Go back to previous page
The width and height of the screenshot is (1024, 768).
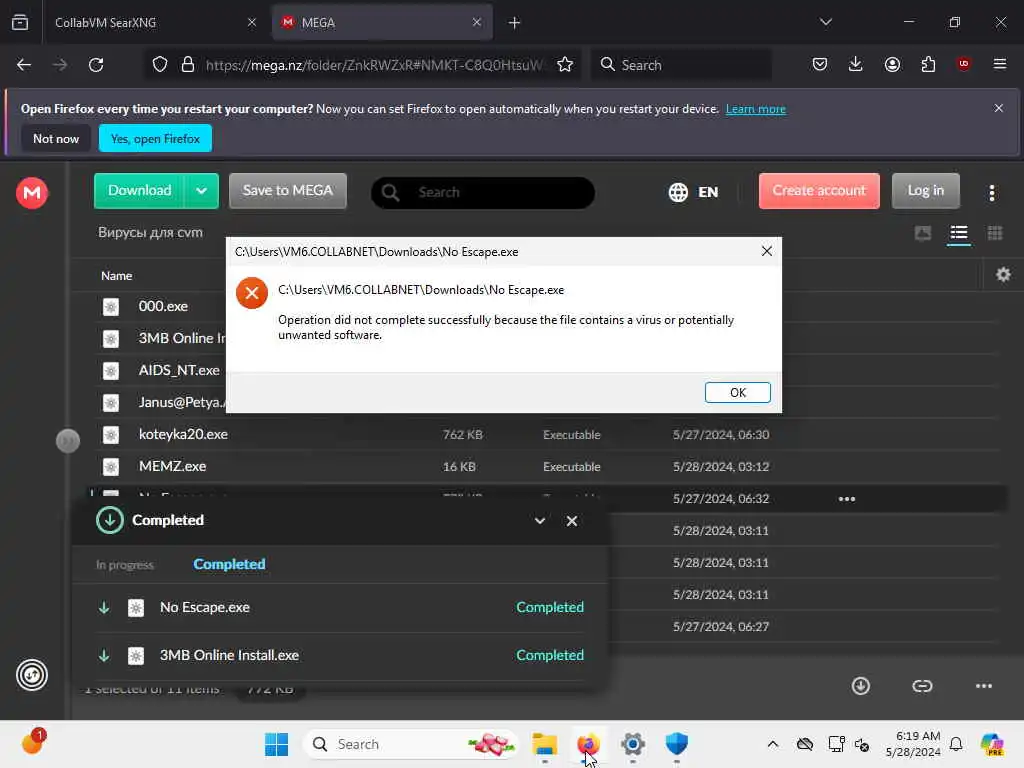point(24,65)
